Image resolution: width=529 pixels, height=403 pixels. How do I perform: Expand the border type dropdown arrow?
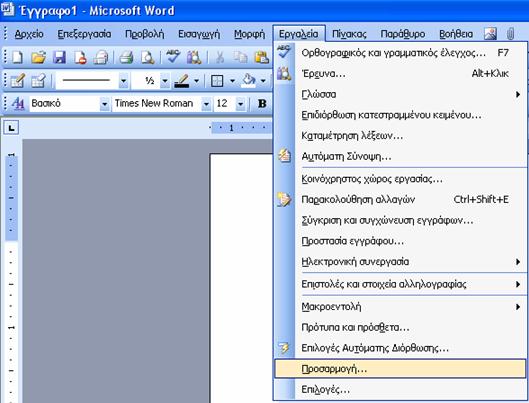point(232,81)
